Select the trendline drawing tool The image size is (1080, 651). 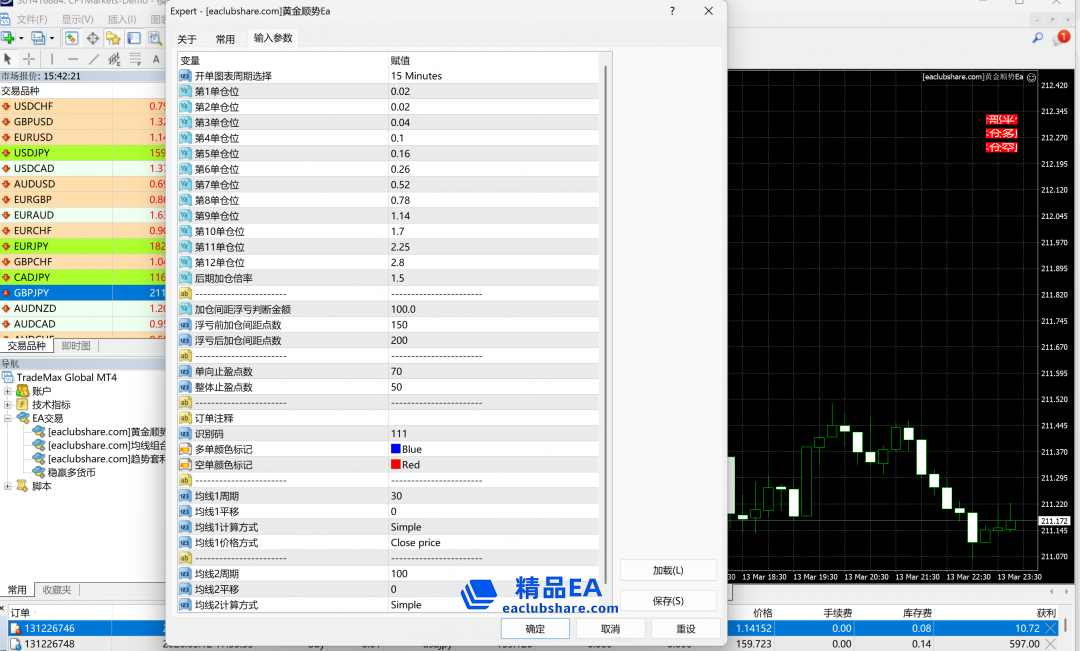(94, 59)
